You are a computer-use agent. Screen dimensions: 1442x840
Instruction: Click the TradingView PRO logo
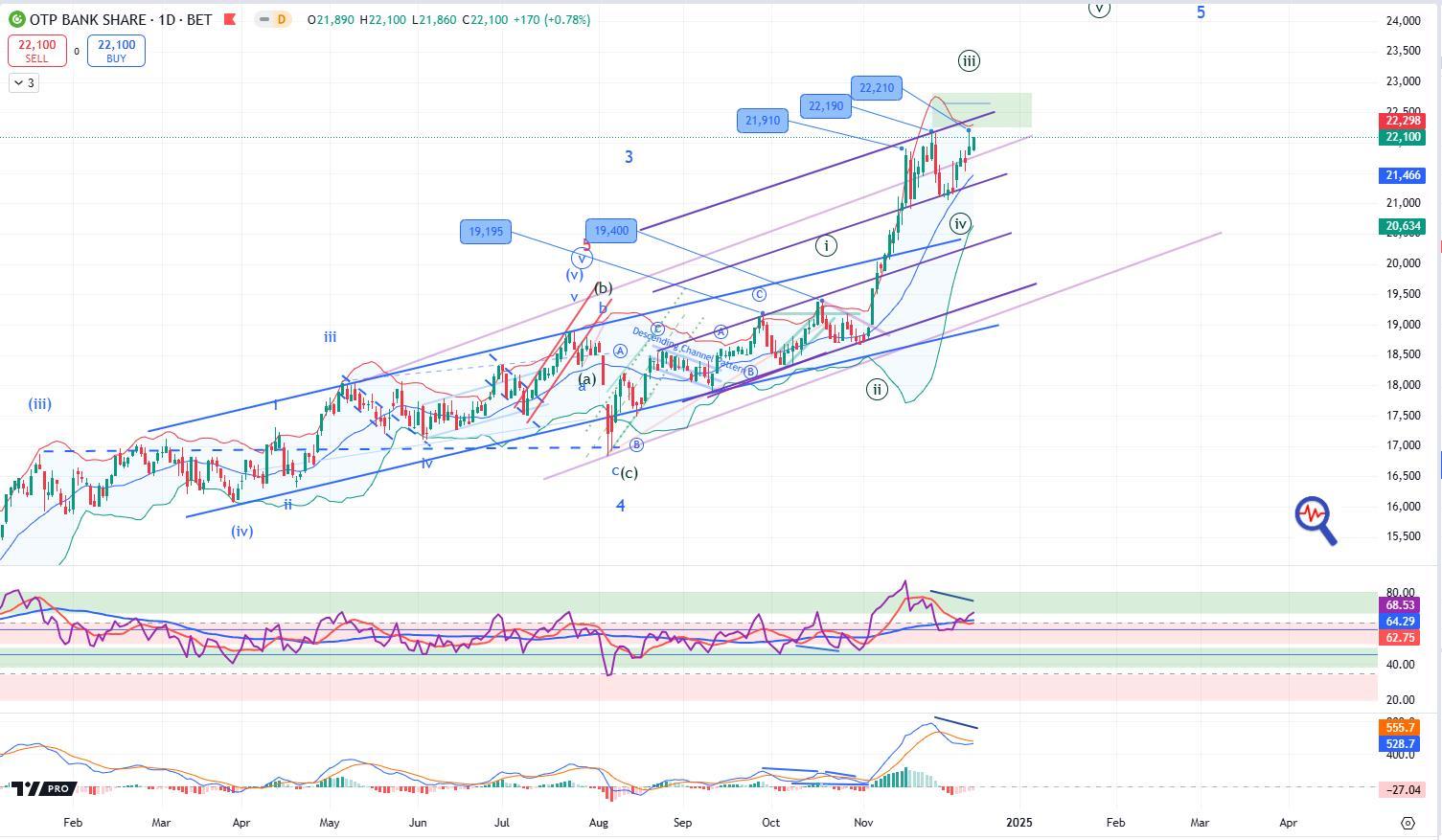click(x=42, y=788)
